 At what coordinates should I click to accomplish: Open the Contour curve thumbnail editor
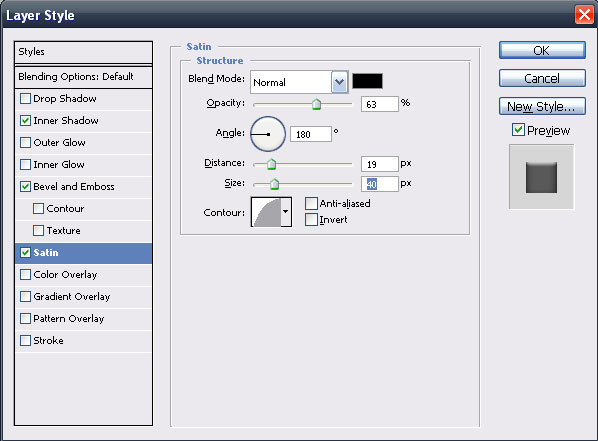click(x=266, y=212)
